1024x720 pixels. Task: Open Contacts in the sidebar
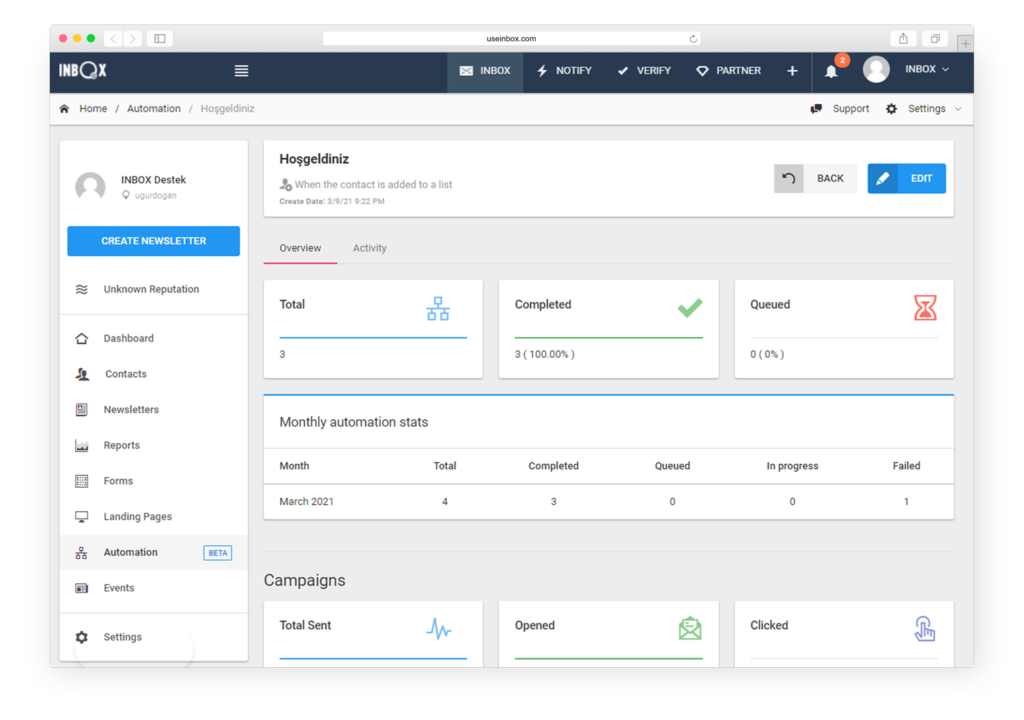[125, 374]
